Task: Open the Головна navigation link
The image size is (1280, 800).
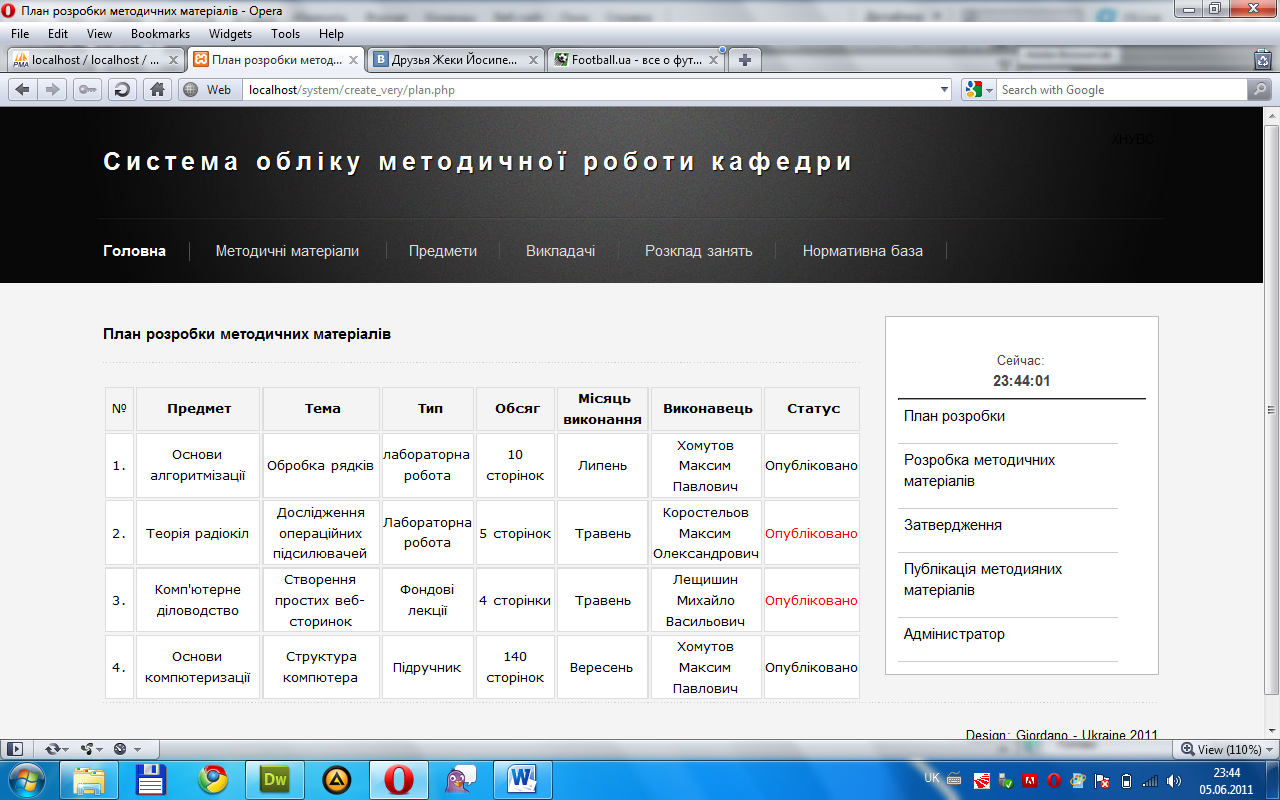Action: click(x=134, y=251)
